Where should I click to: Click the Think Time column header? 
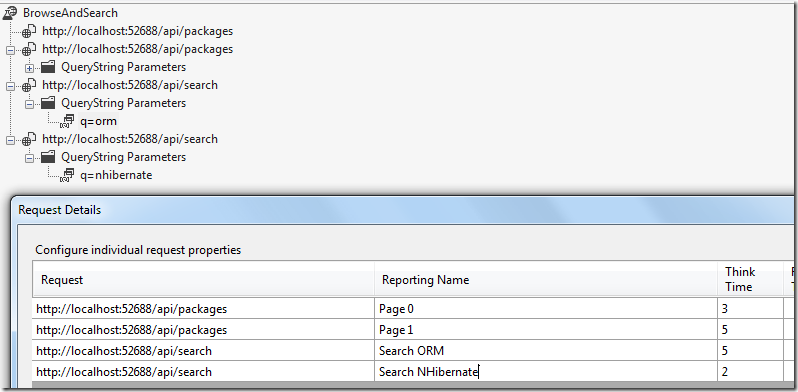[751, 279]
